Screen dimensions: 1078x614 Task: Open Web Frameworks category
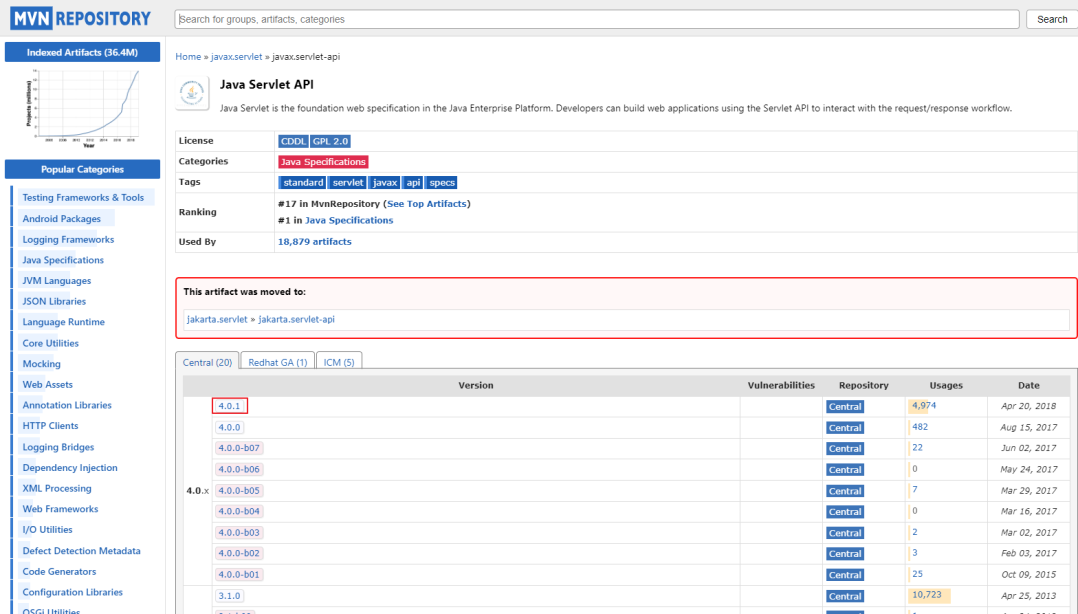[60, 509]
